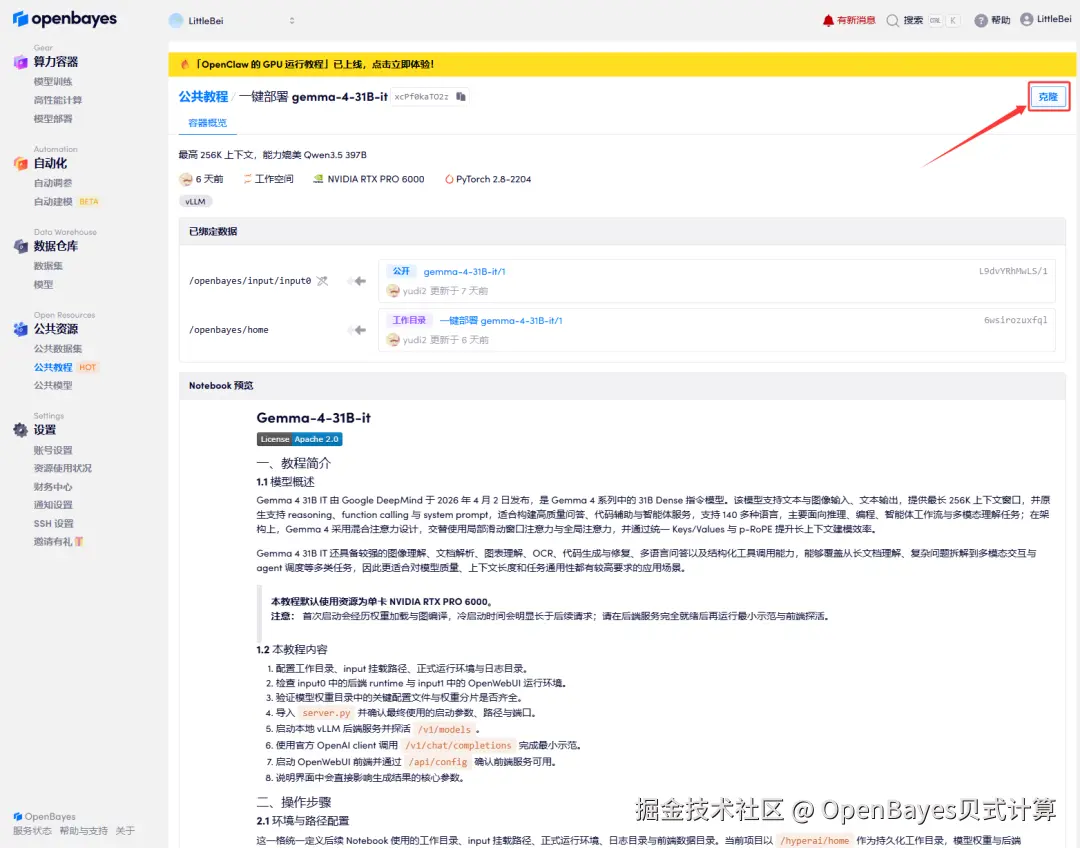Open search with the magnifier icon
This screenshot has width=1080, height=848.
coord(893,20)
